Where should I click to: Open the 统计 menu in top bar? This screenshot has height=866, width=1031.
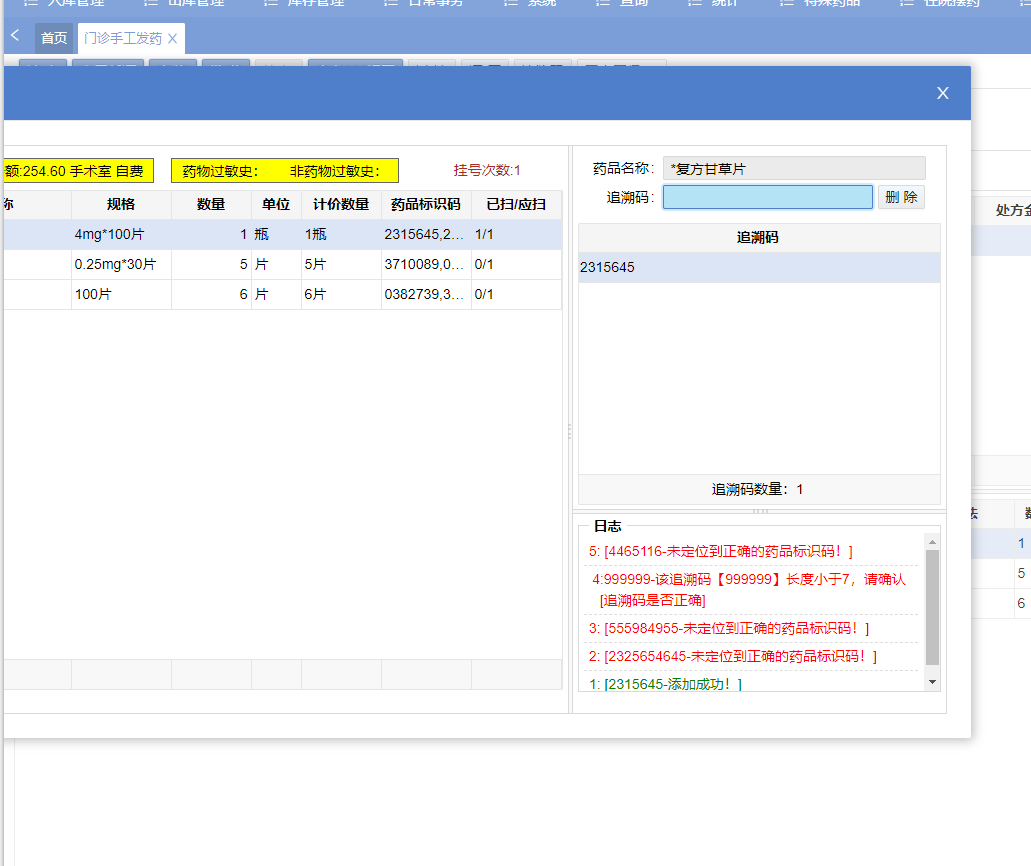click(714, 3)
